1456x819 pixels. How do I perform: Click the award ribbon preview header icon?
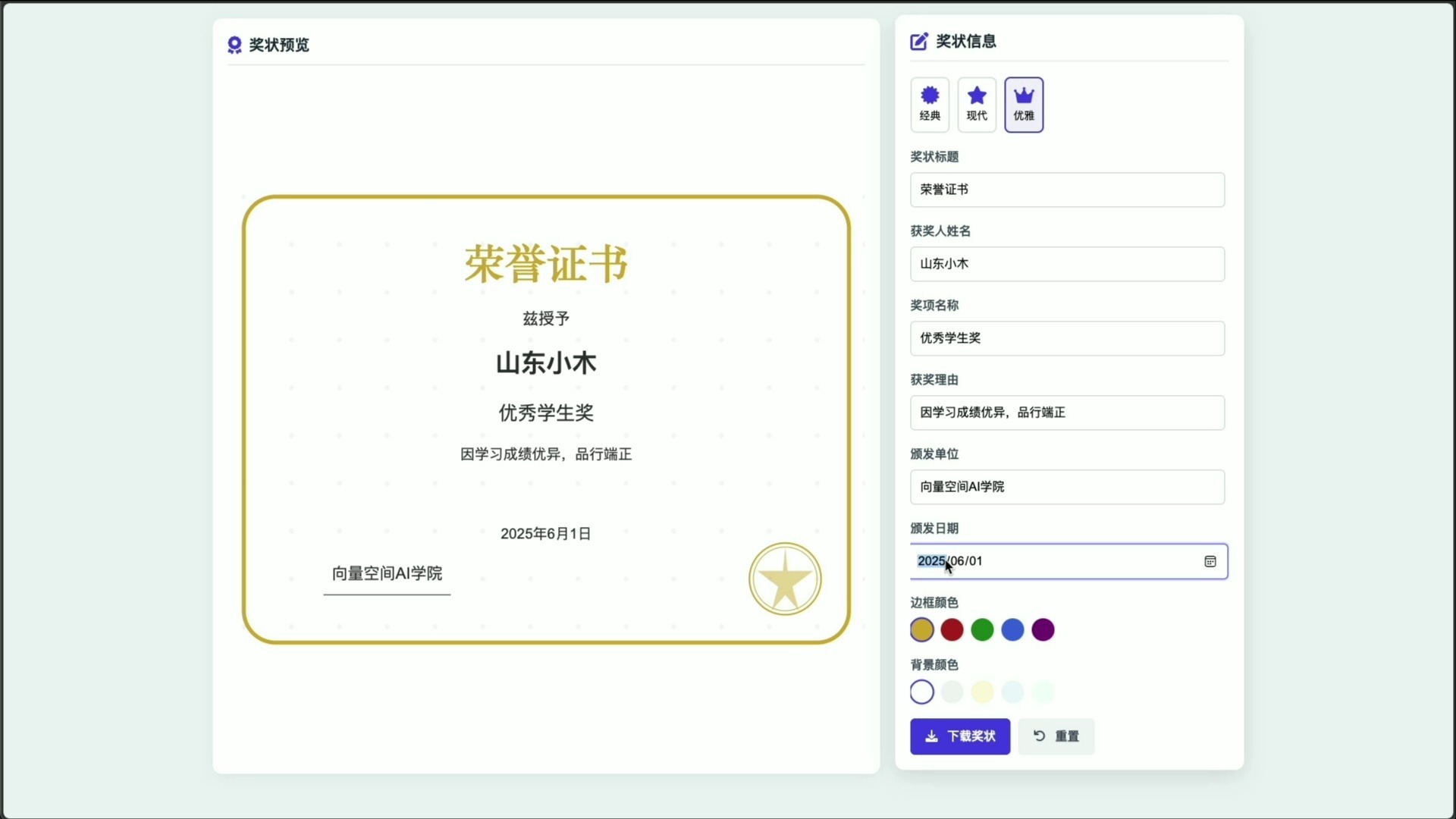click(234, 45)
